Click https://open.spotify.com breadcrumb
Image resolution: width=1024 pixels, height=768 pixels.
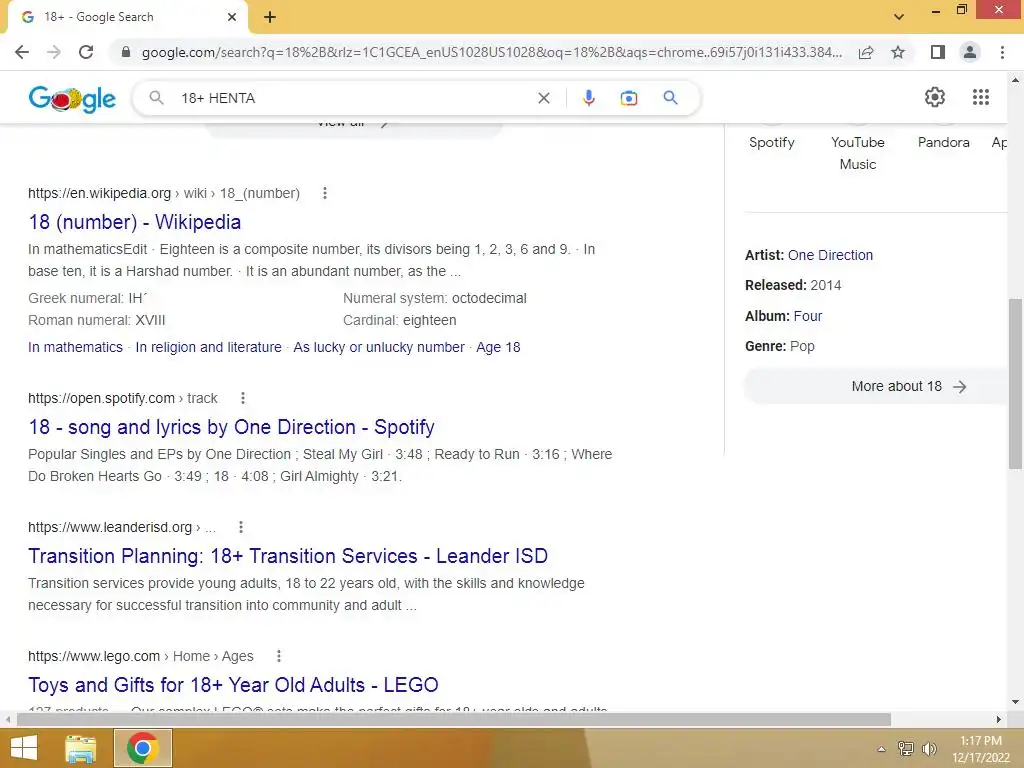pos(101,398)
